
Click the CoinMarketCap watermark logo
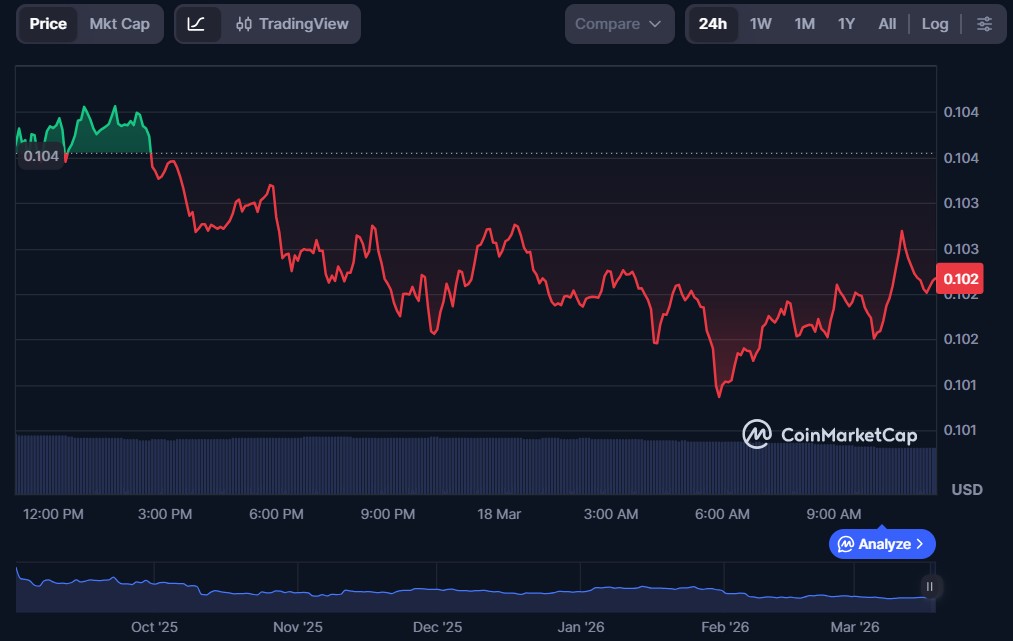pyautogui.click(x=829, y=434)
